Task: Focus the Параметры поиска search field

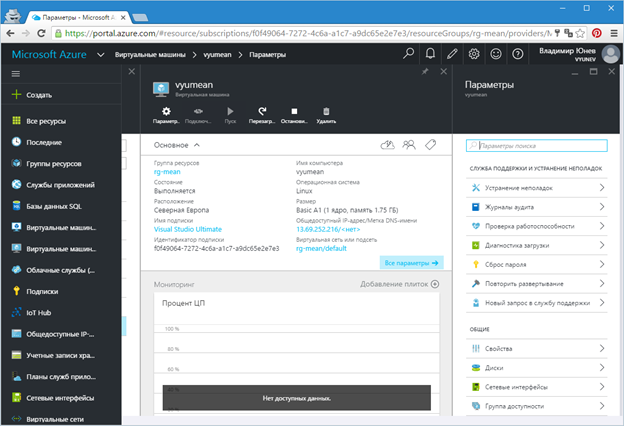Action: pyautogui.click(x=536, y=145)
